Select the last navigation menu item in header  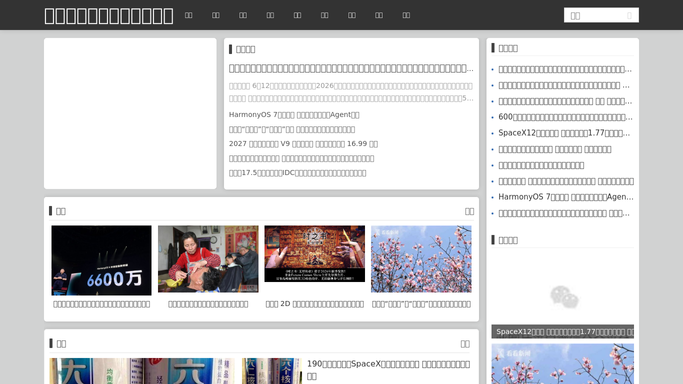coord(406,15)
